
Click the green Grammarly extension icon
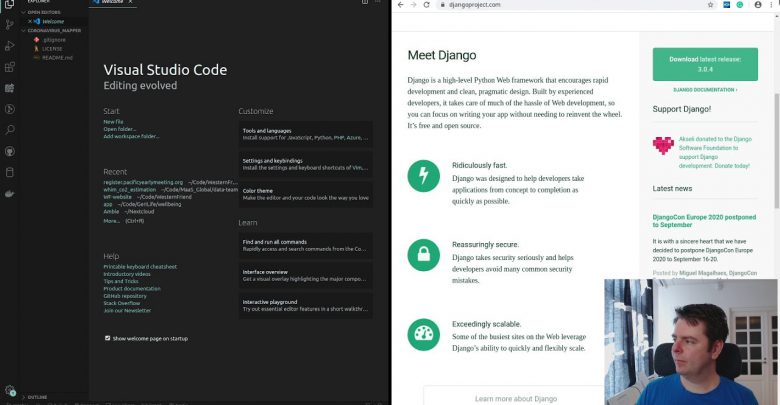click(740, 4)
